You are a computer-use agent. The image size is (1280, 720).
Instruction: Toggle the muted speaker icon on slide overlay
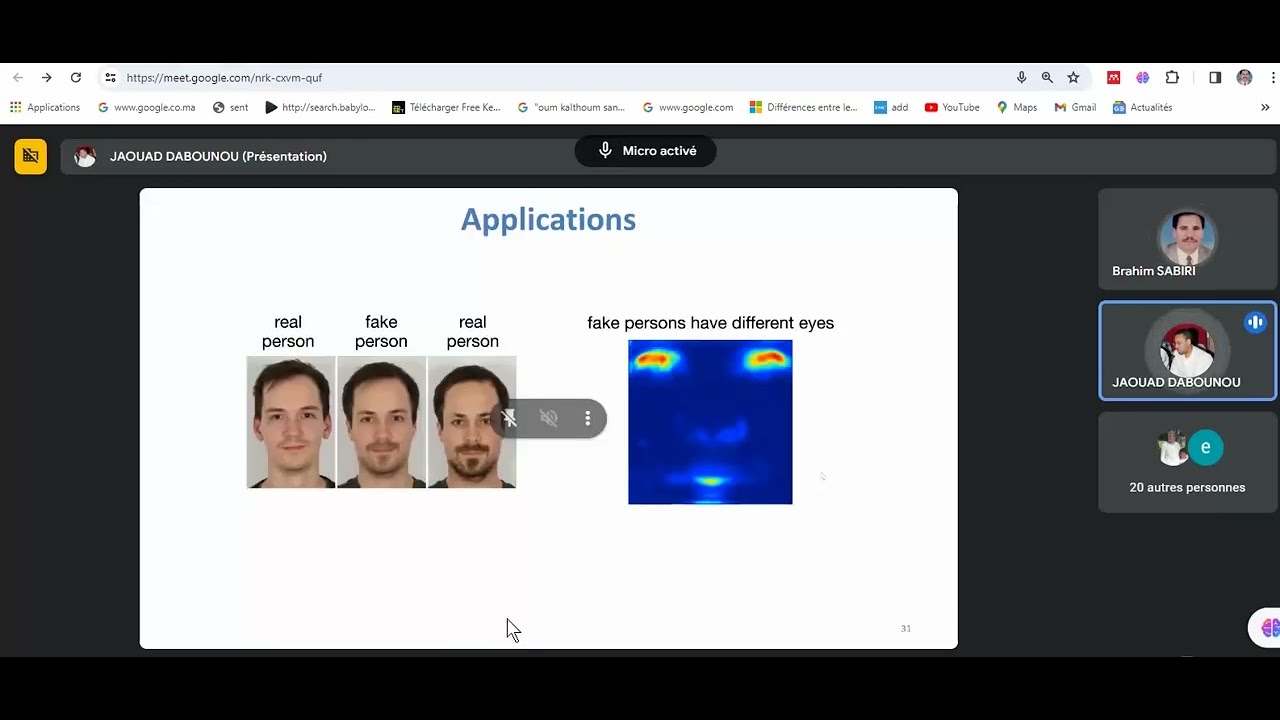coord(548,418)
